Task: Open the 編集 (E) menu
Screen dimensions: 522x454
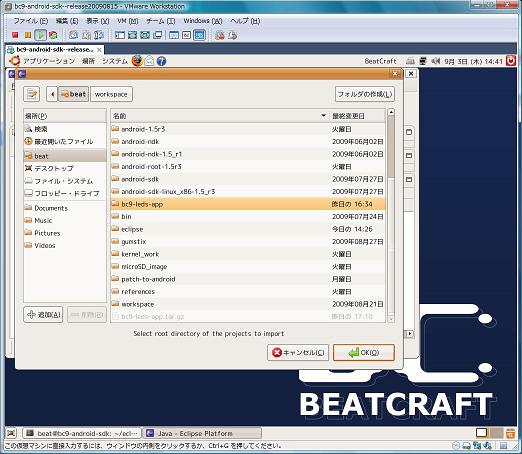Action: click(x=67, y=21)
